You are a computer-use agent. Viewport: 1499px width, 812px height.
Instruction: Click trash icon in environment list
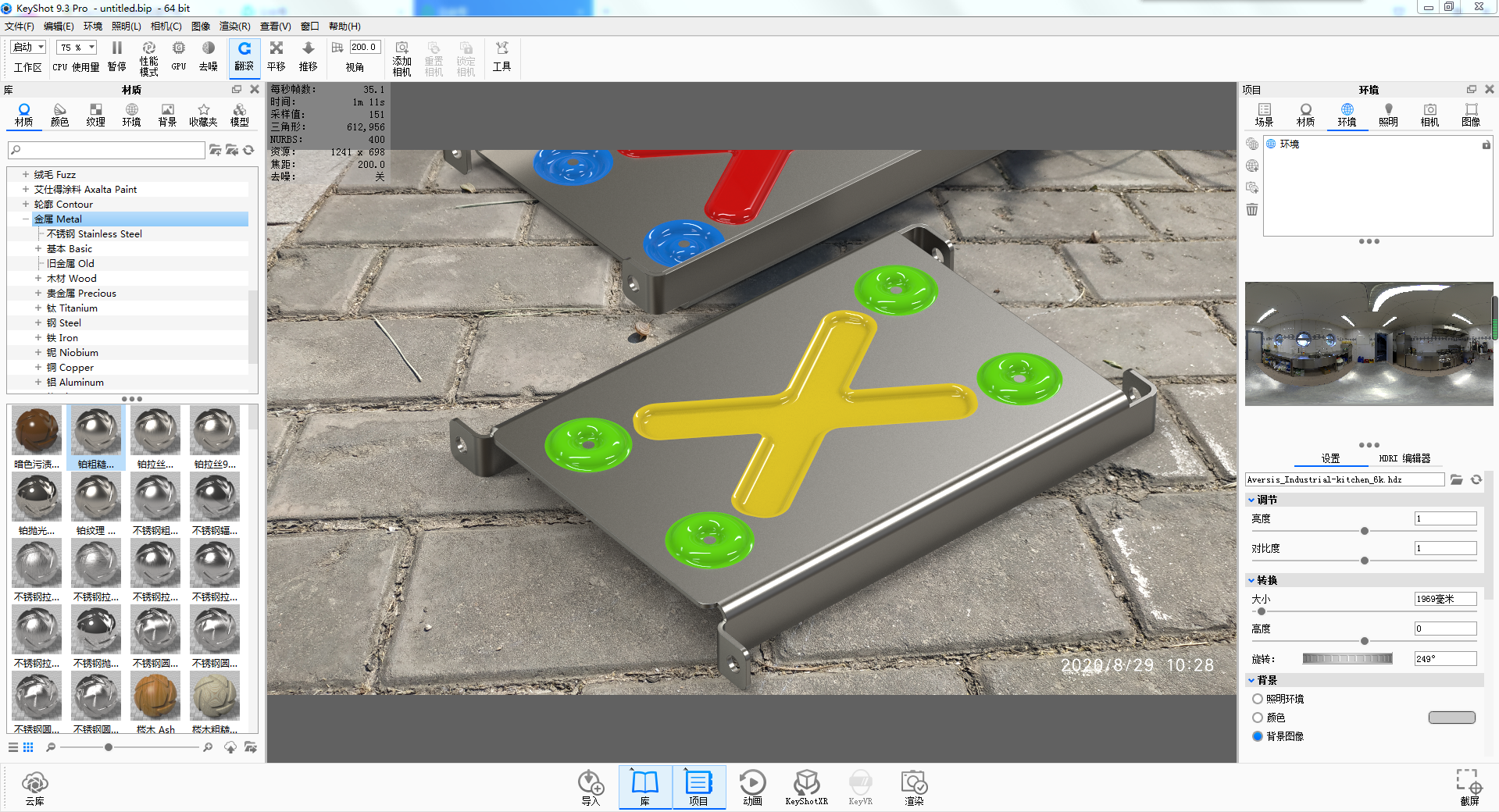point(1252,209)
